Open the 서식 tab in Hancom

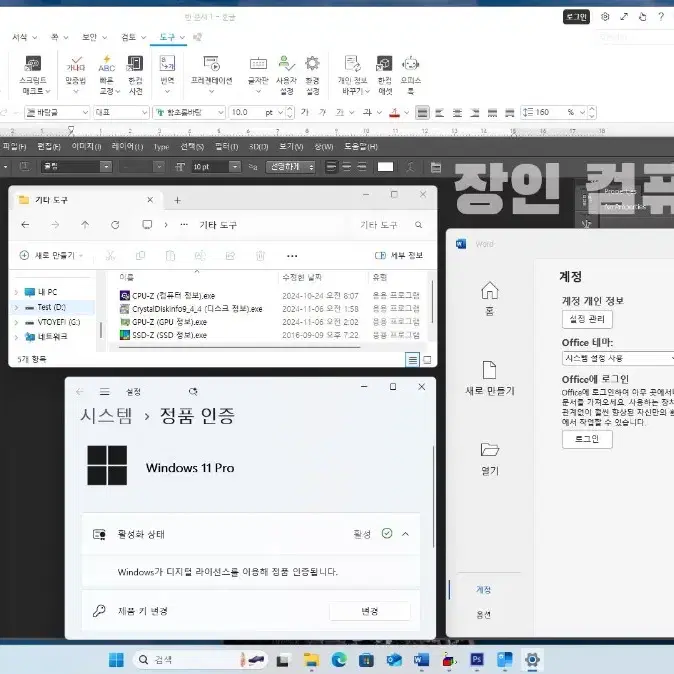[x=24, y=37]
